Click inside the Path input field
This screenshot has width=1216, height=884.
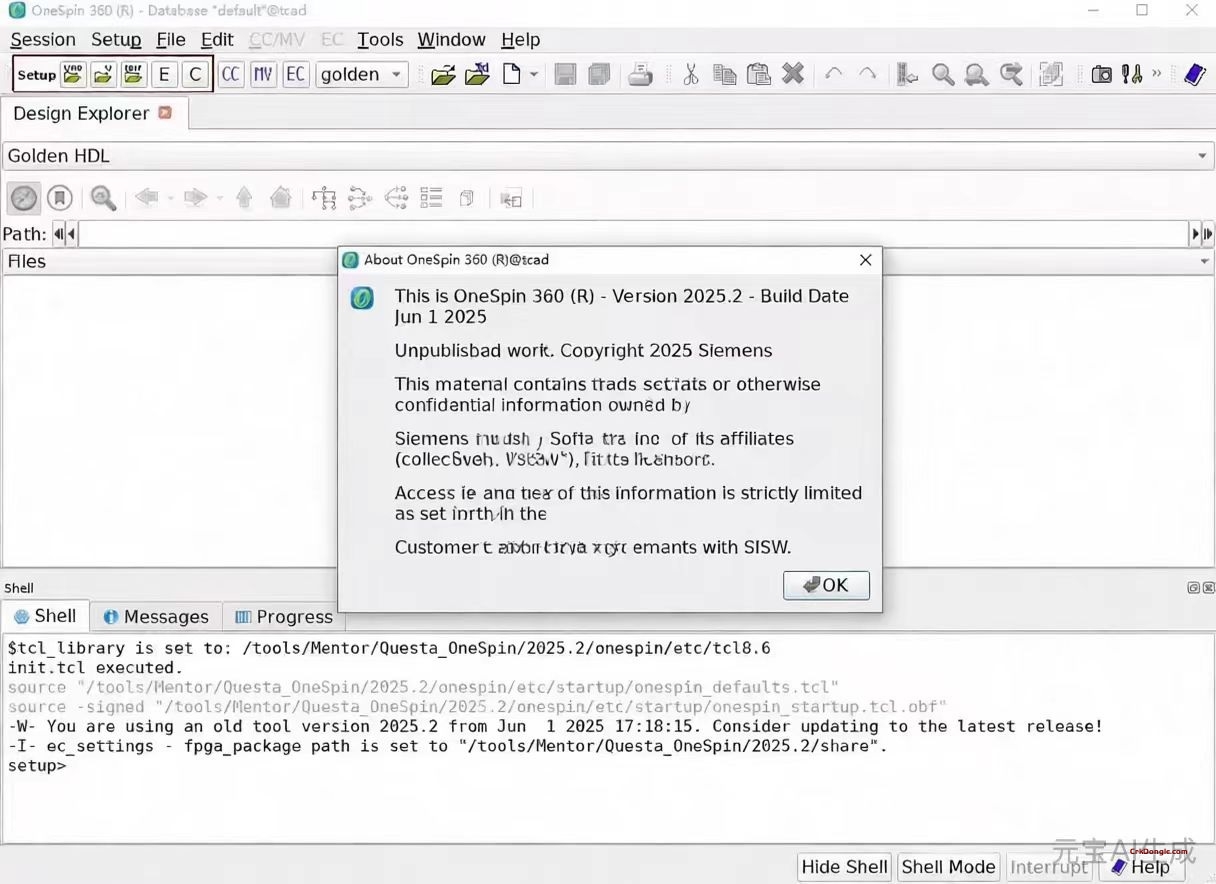634,234
